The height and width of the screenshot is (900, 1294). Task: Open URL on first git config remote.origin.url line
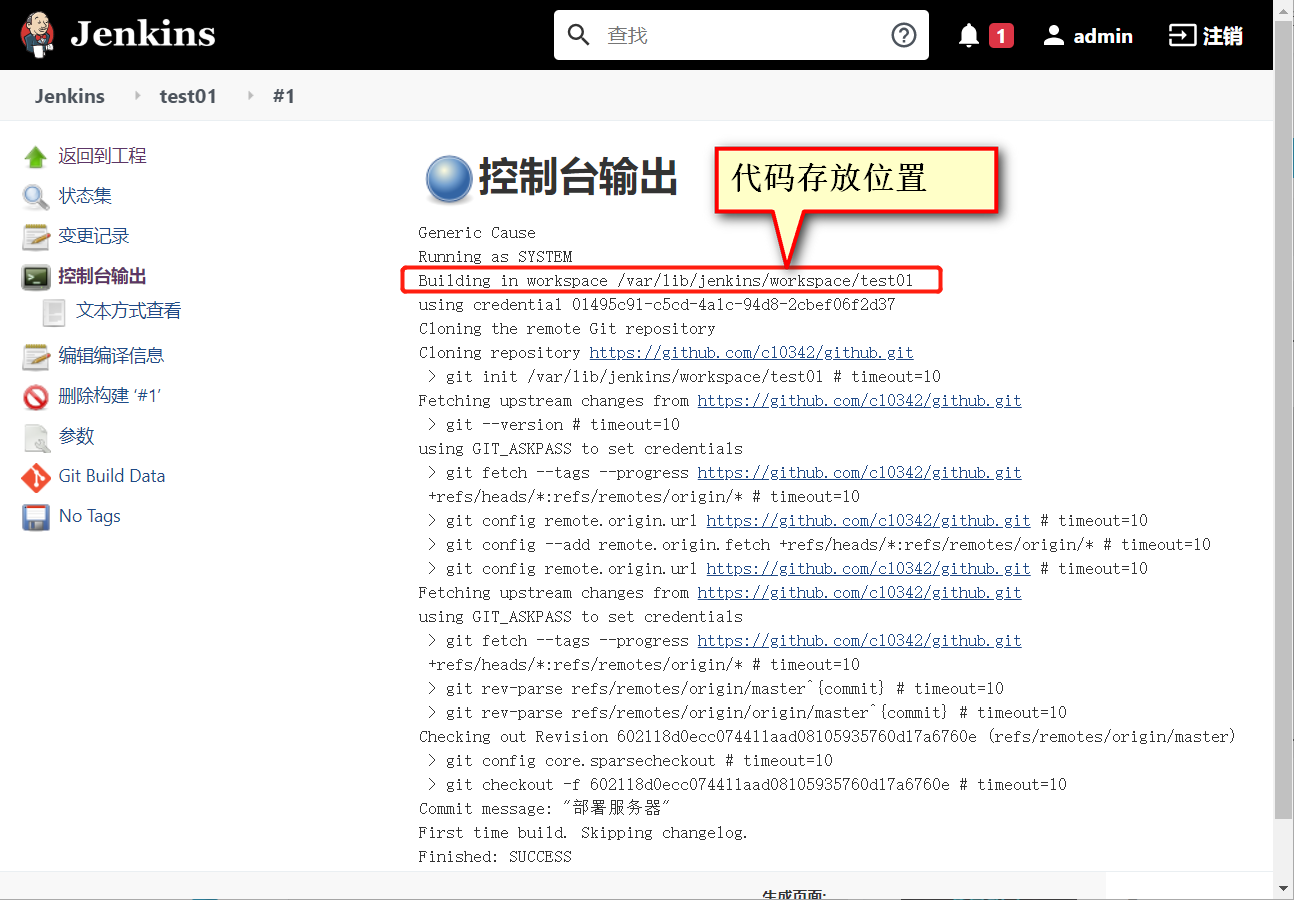pyautogui.click(x=868, y=521)
